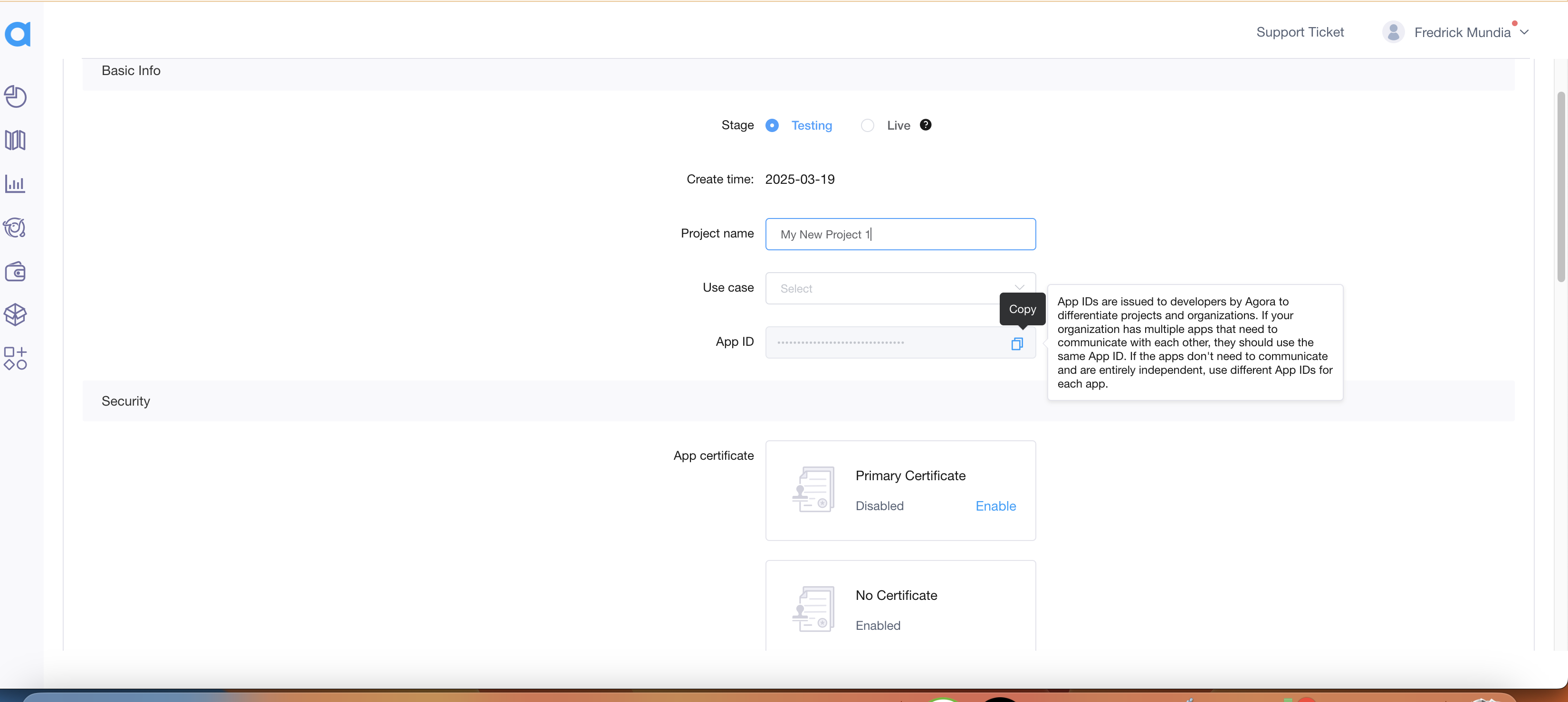Viewport: 1568px width, 702px height.
Task: Click the Live stage help question icon
Action: click(925, 125)
